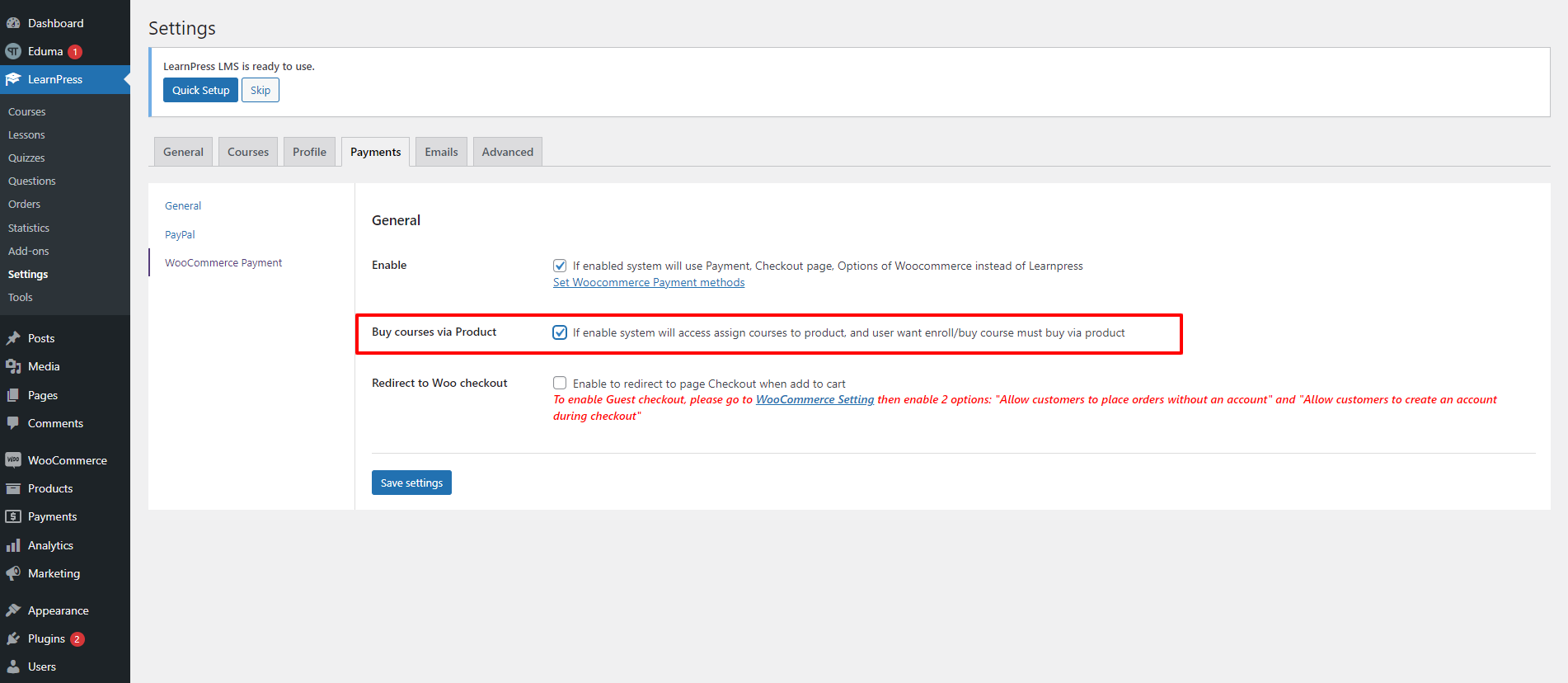Click the Analytics bar chart icon
Image resolution: width=1568 pixels, height=683 pixels.
(13, 545)
